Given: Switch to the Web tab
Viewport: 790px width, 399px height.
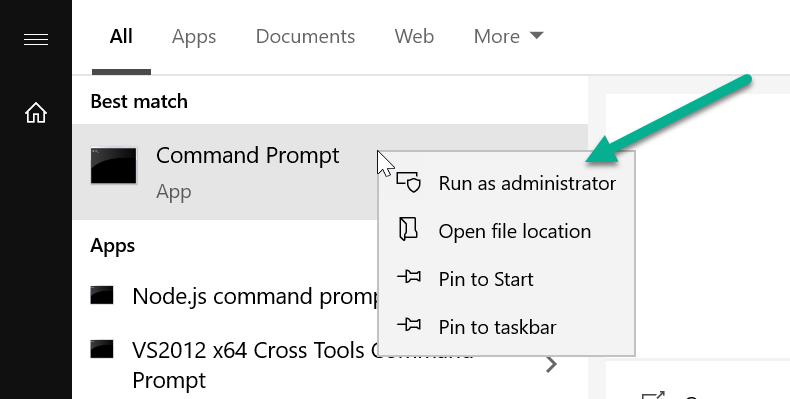Looking at the screenshot, I should point(414,36).
